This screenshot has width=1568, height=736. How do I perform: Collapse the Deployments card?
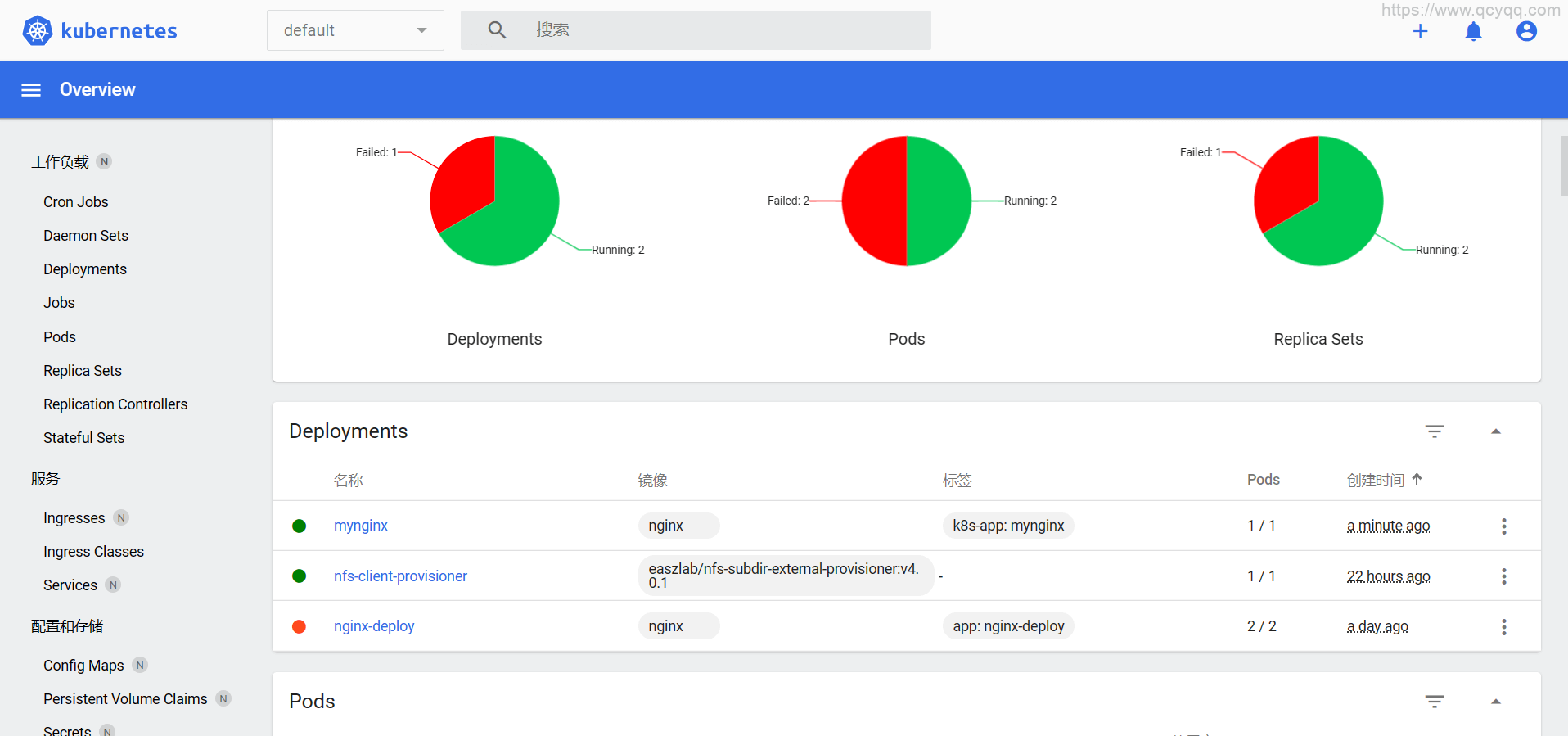(1495, 431)
